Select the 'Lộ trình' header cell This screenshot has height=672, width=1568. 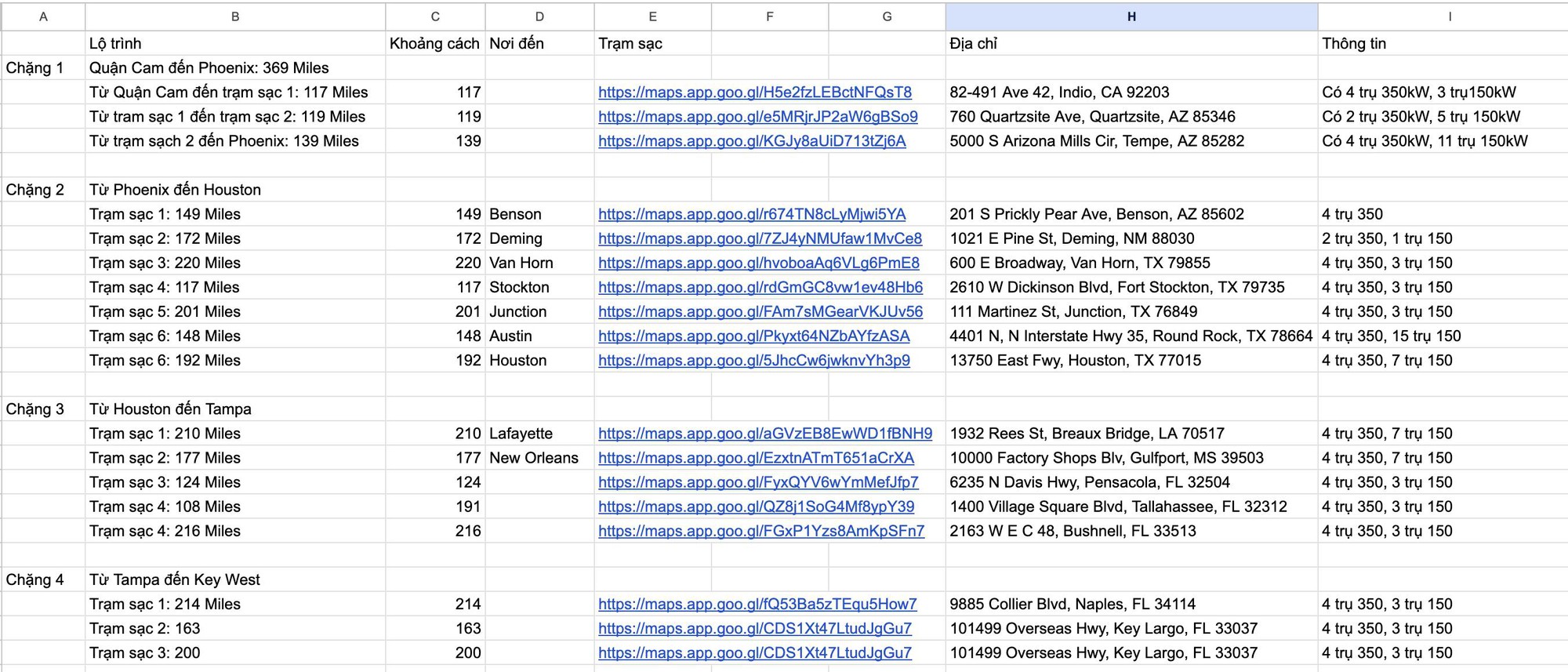point(235,43)
